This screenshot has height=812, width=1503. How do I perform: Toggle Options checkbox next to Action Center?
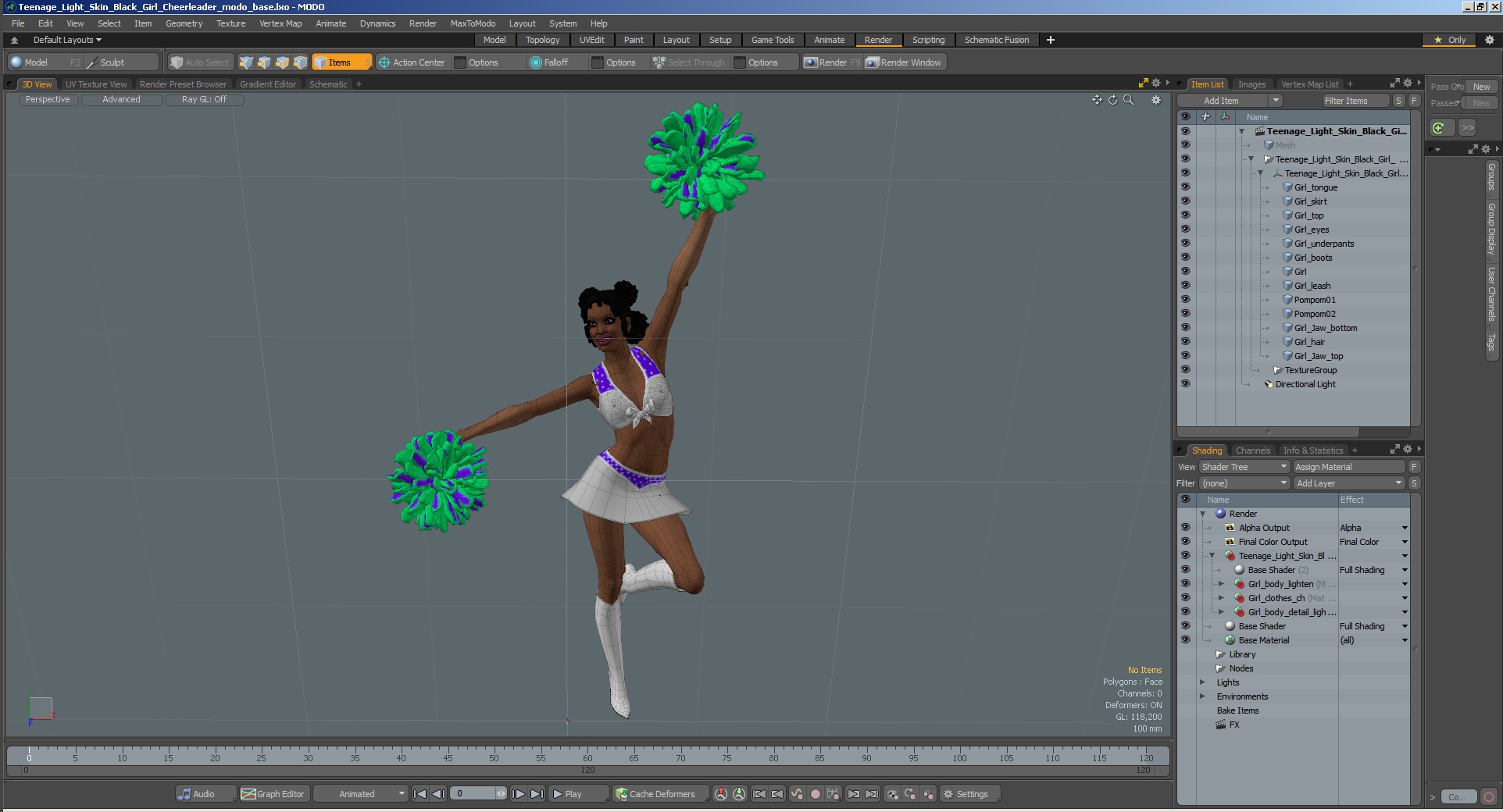[460, 62]
